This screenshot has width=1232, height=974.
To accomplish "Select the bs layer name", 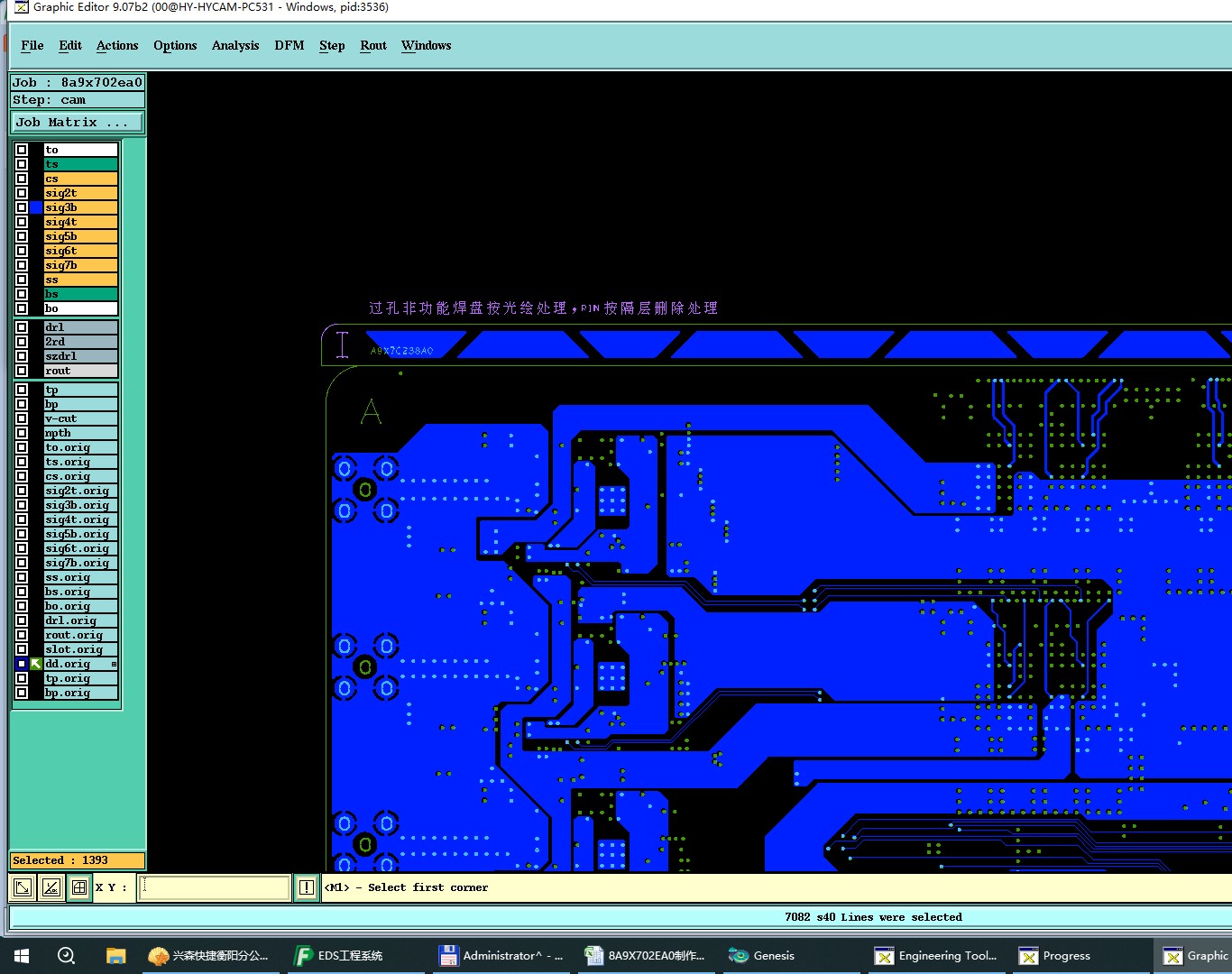I will pyautogui.click(x=81, y=294).
